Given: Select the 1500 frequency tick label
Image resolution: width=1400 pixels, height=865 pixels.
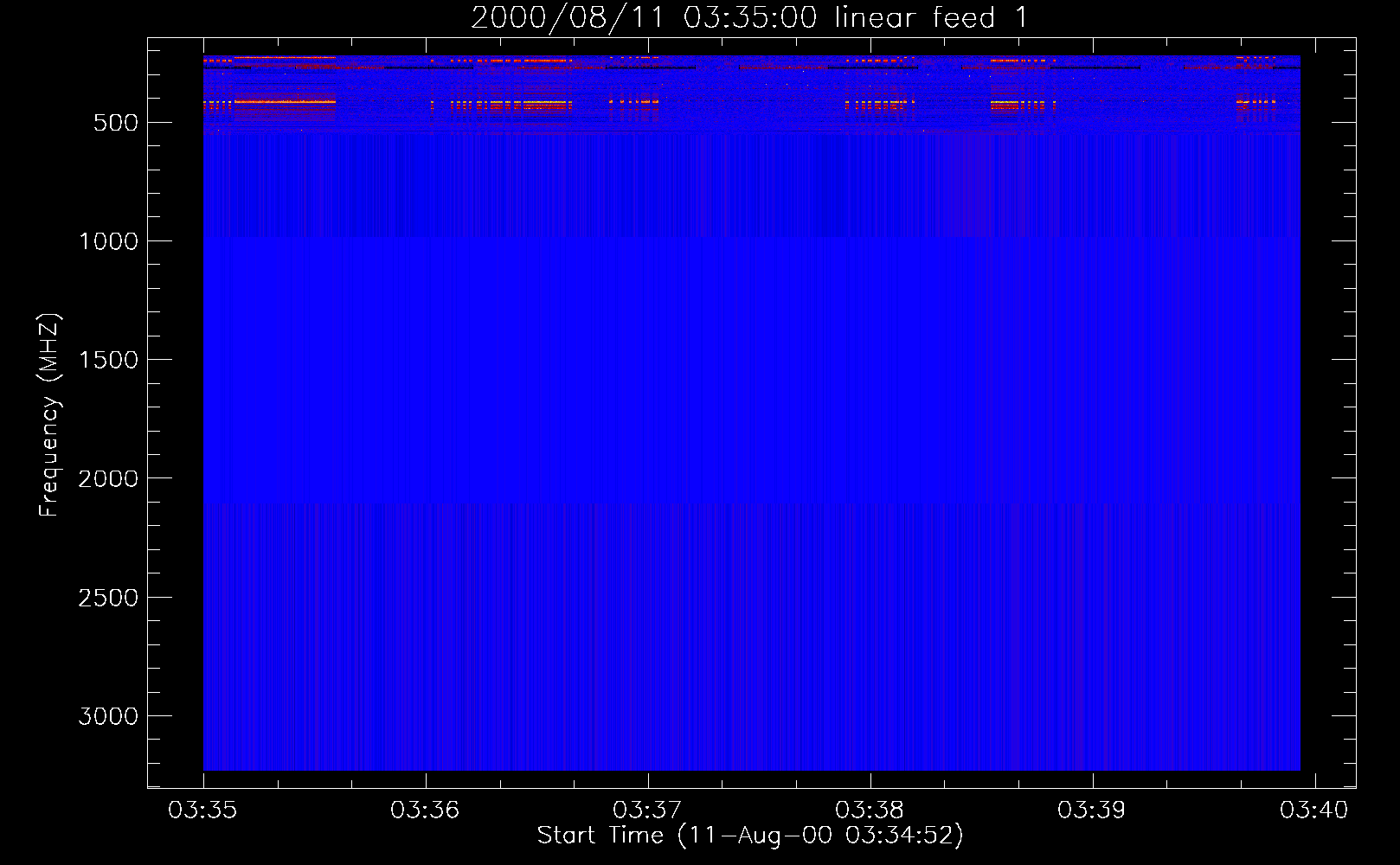Looking at the screenshot, I should 108,360.
